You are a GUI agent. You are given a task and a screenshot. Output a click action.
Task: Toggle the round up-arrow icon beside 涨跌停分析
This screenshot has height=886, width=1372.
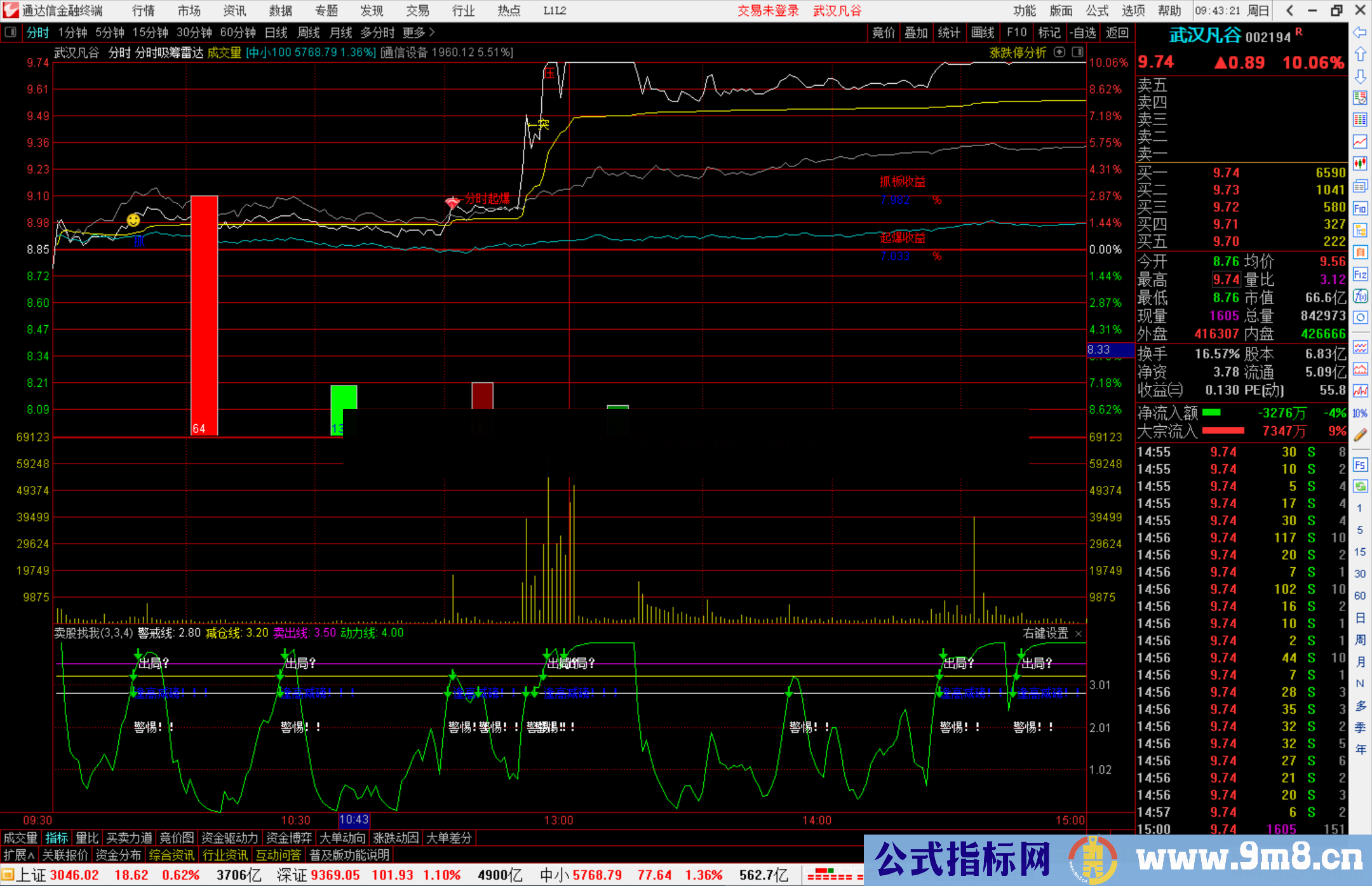point(1059,52)
